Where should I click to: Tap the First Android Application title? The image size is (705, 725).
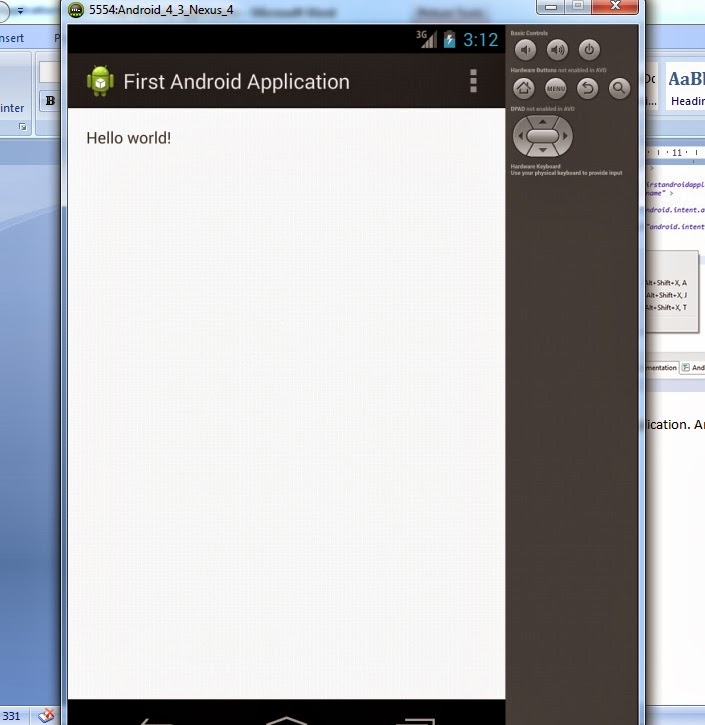coord(236,82)
